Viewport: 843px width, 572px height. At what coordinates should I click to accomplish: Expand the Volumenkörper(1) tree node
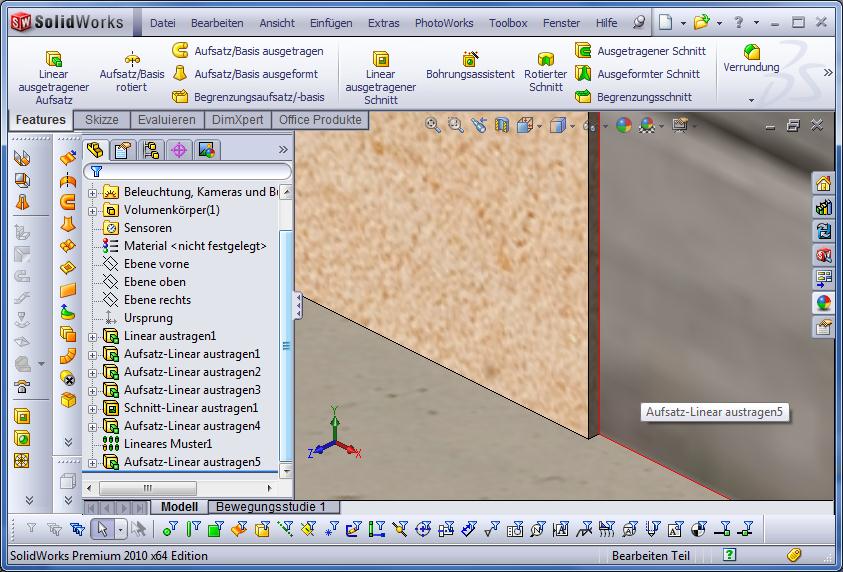click(x=93, y=211)
